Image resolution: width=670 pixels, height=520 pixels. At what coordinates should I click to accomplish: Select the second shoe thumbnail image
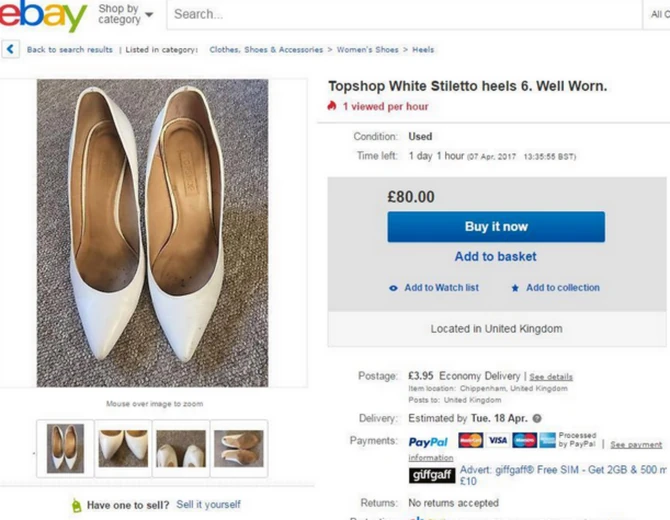[x=123, y=448]
